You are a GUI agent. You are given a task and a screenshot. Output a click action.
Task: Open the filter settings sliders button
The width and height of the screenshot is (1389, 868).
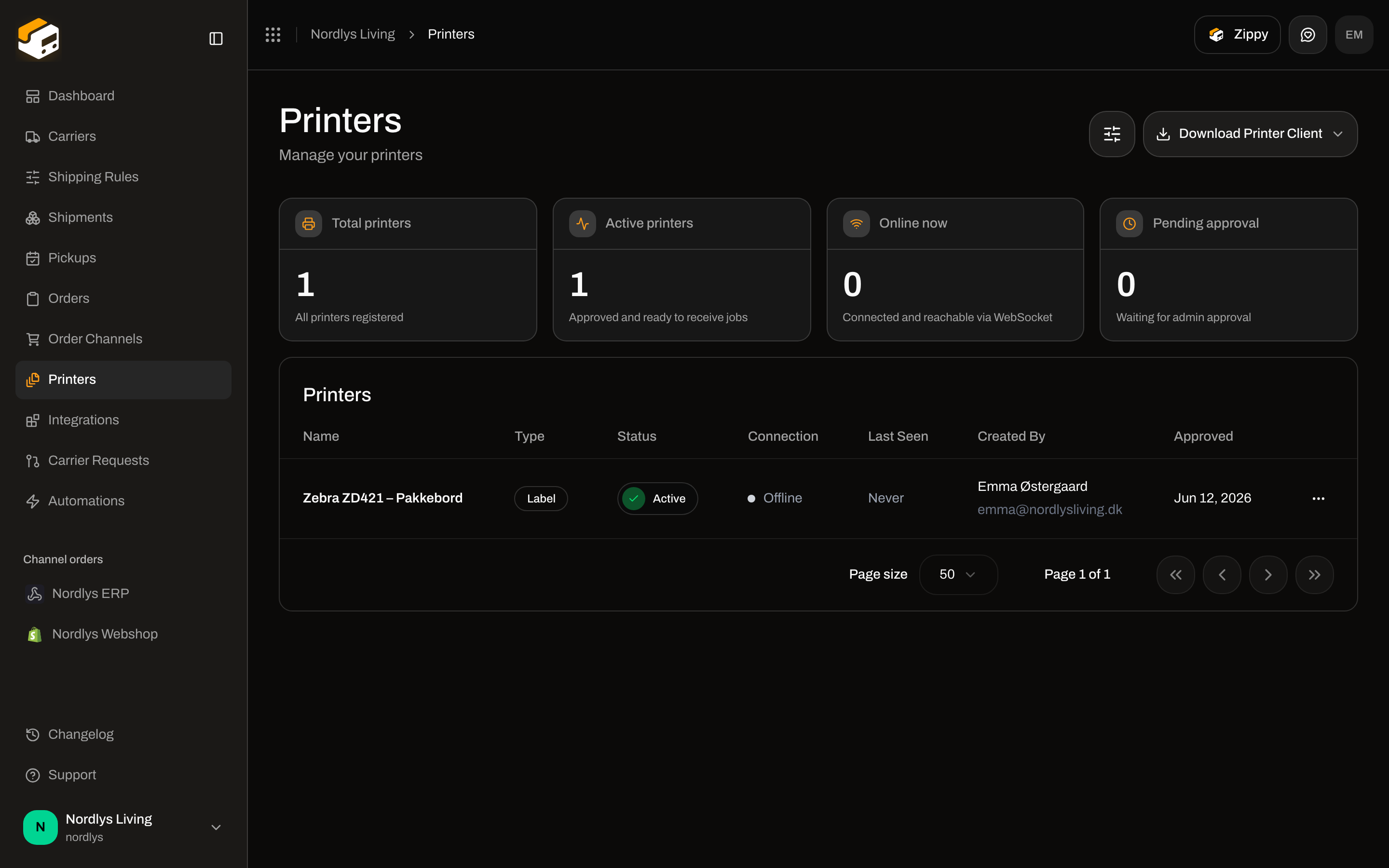click(x=1112, y=134)
